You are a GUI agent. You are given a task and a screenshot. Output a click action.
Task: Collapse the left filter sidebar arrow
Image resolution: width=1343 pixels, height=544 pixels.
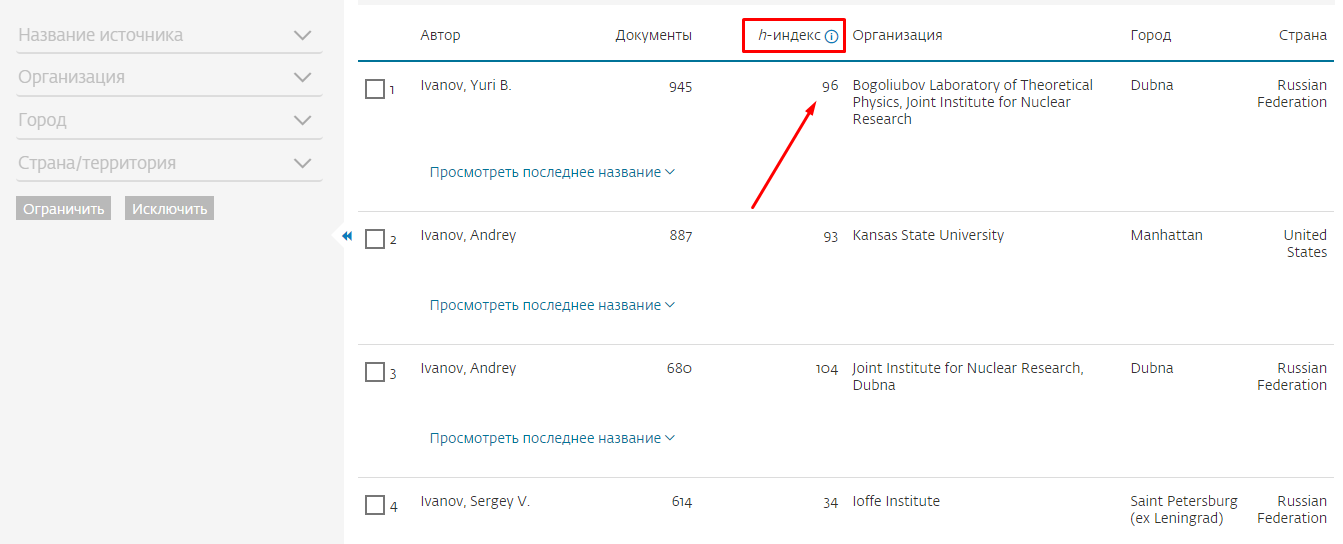point(346,236)
